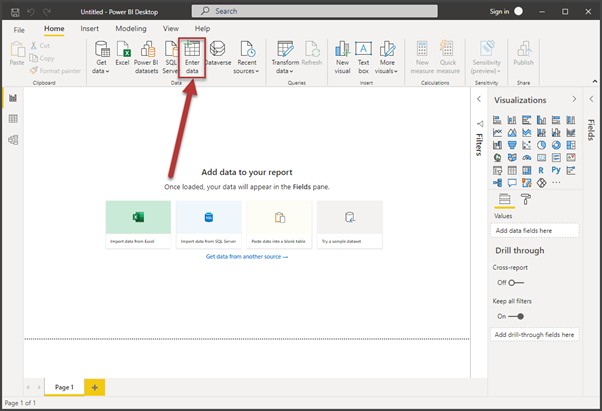Save the report from the title bar
Image resolution: width=602 pixels, height=411 pixels.
(15, 12)
